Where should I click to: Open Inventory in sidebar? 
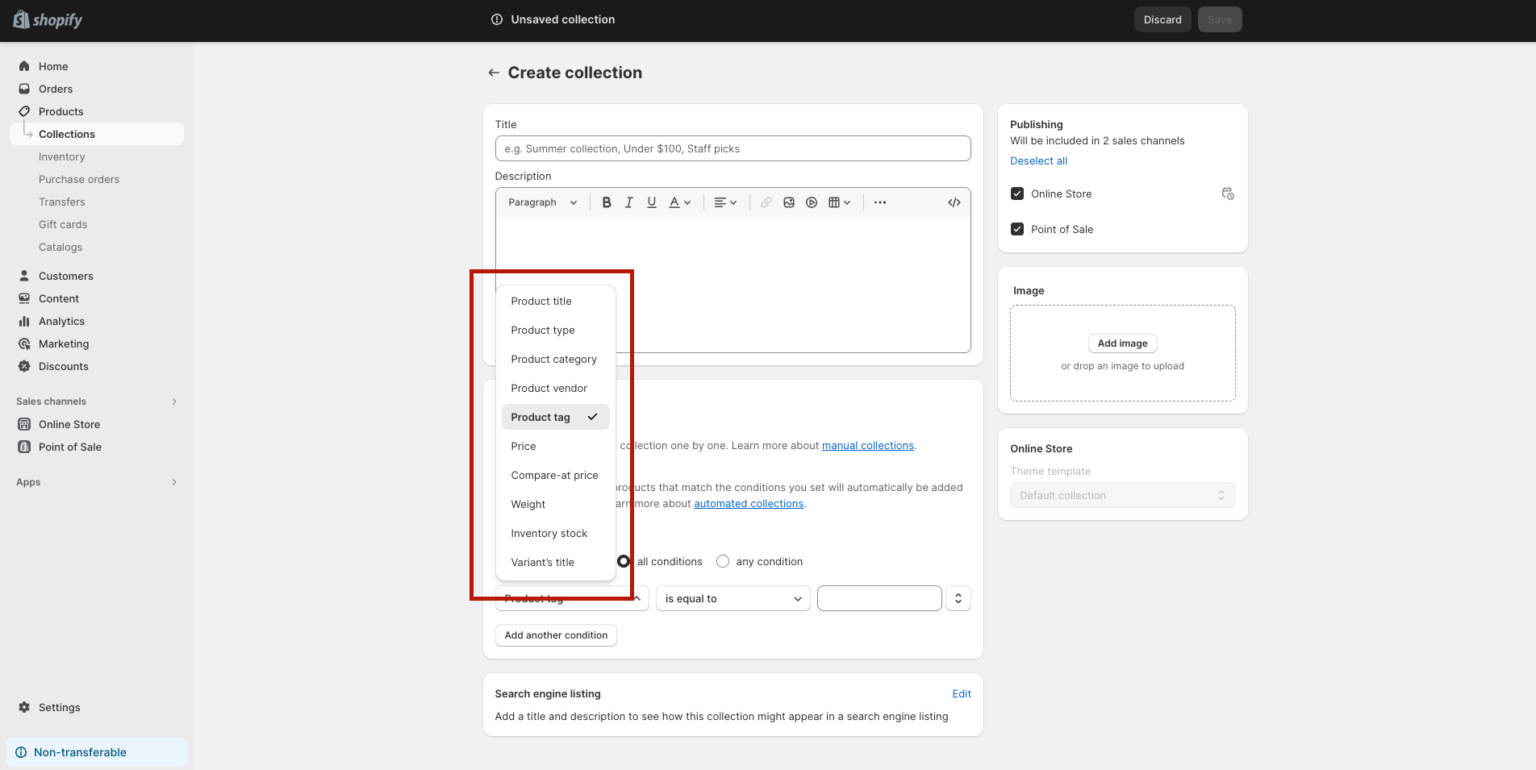tap(61, 157)
